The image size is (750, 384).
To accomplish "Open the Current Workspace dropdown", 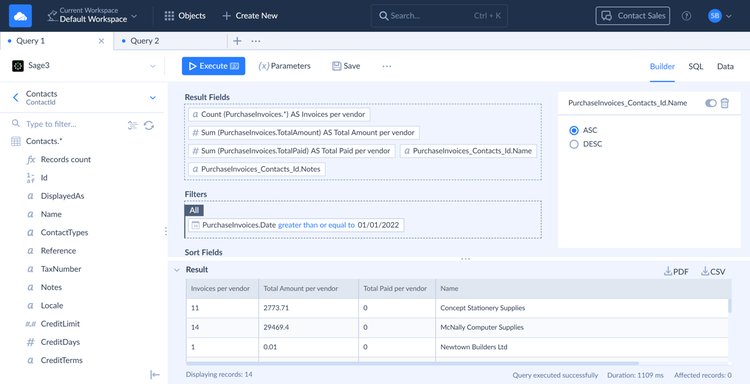I will (92, 16).
